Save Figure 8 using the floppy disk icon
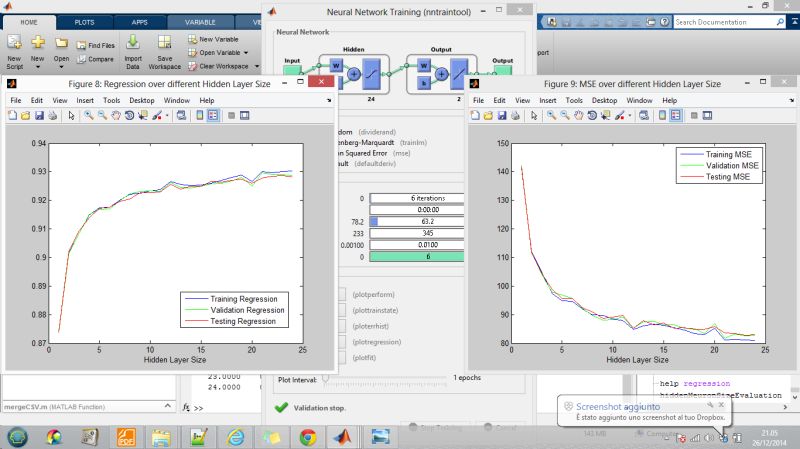 pyautogui.click(x=39, y=116)
